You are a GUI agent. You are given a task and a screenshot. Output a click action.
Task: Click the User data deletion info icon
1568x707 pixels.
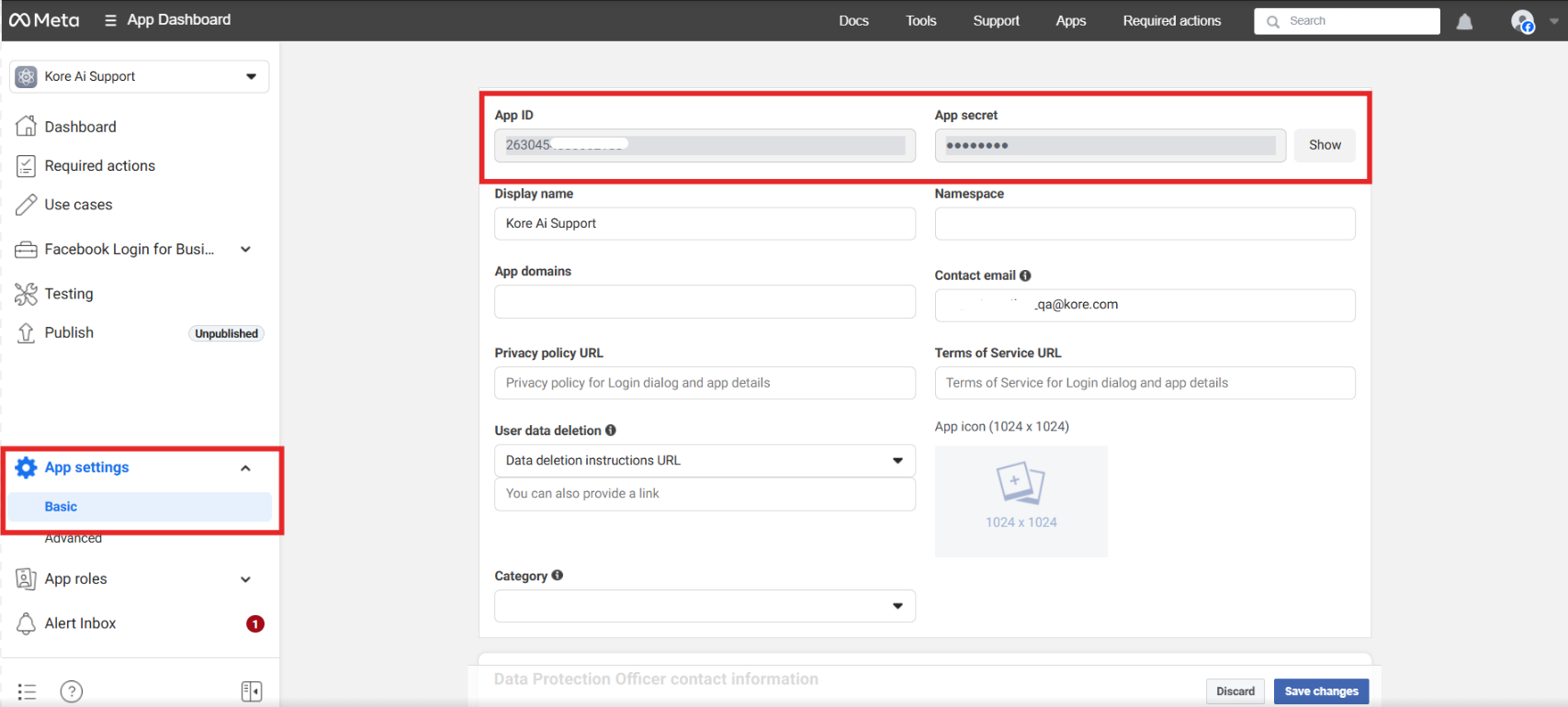click(611, 431)
